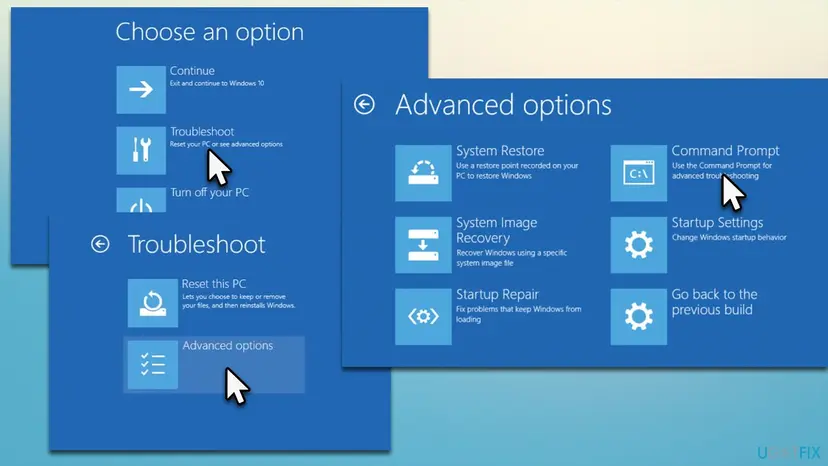Click 'Exit and continue to Windows 10' text
The height and width of the screenshot is (466, 828).
(x=217, y=83)
